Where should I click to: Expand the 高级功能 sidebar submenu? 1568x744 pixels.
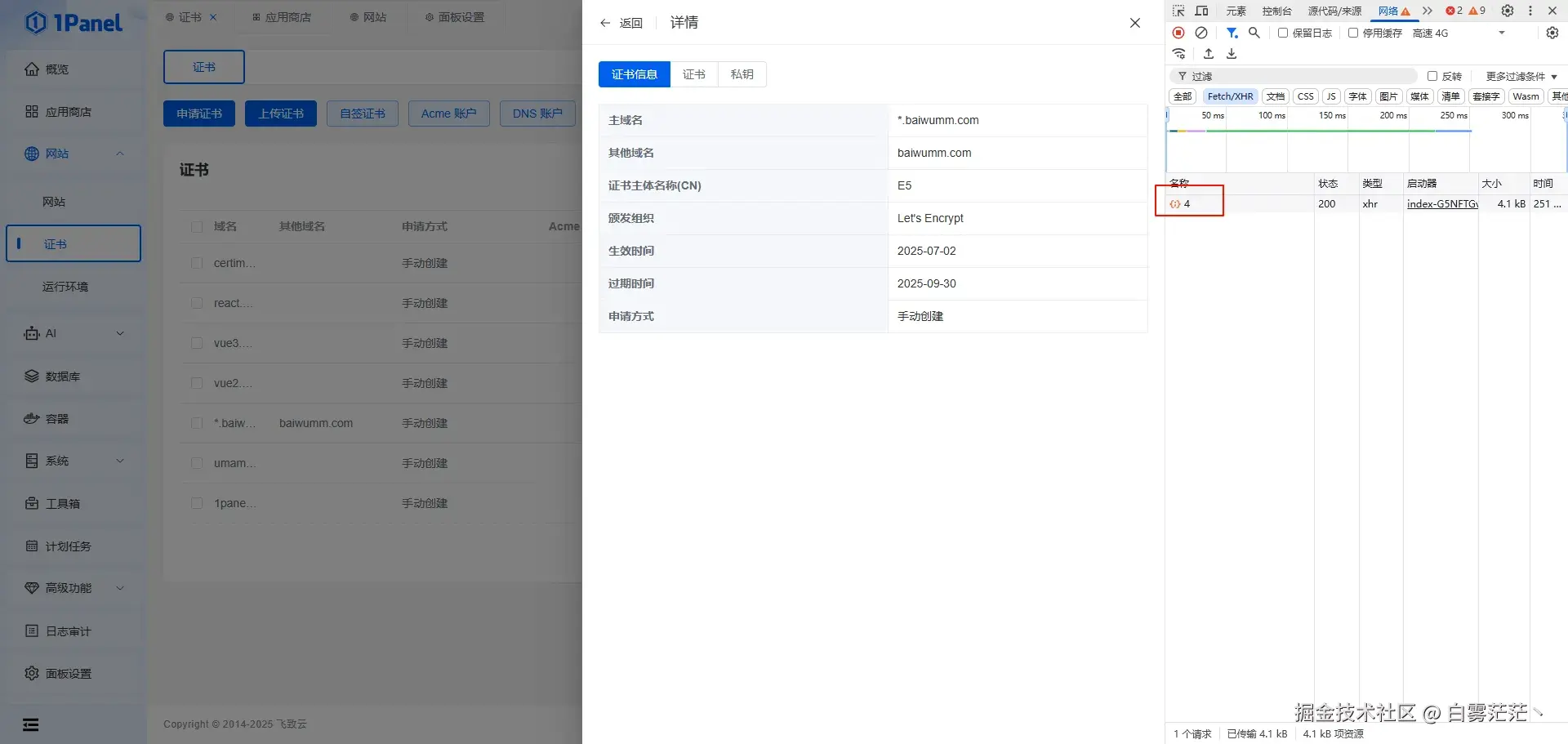(120, 588)
